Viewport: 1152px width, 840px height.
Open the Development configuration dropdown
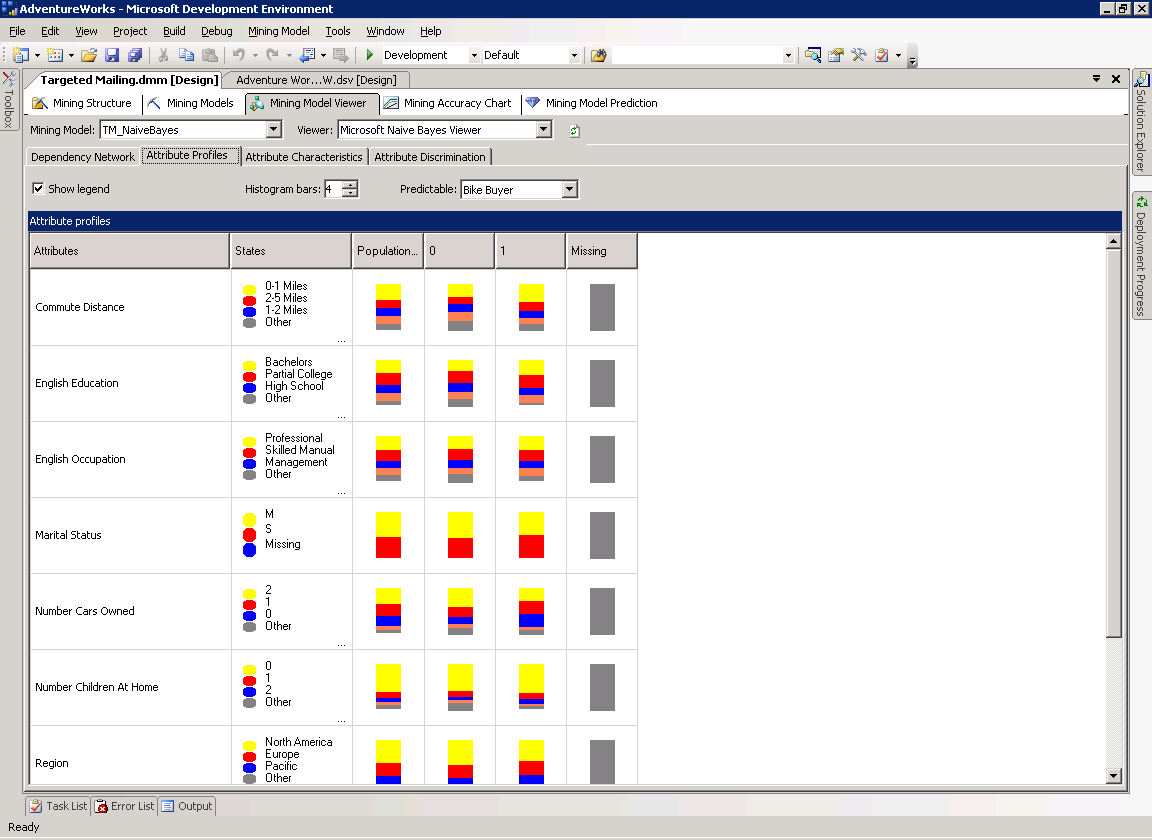(474, 55)
